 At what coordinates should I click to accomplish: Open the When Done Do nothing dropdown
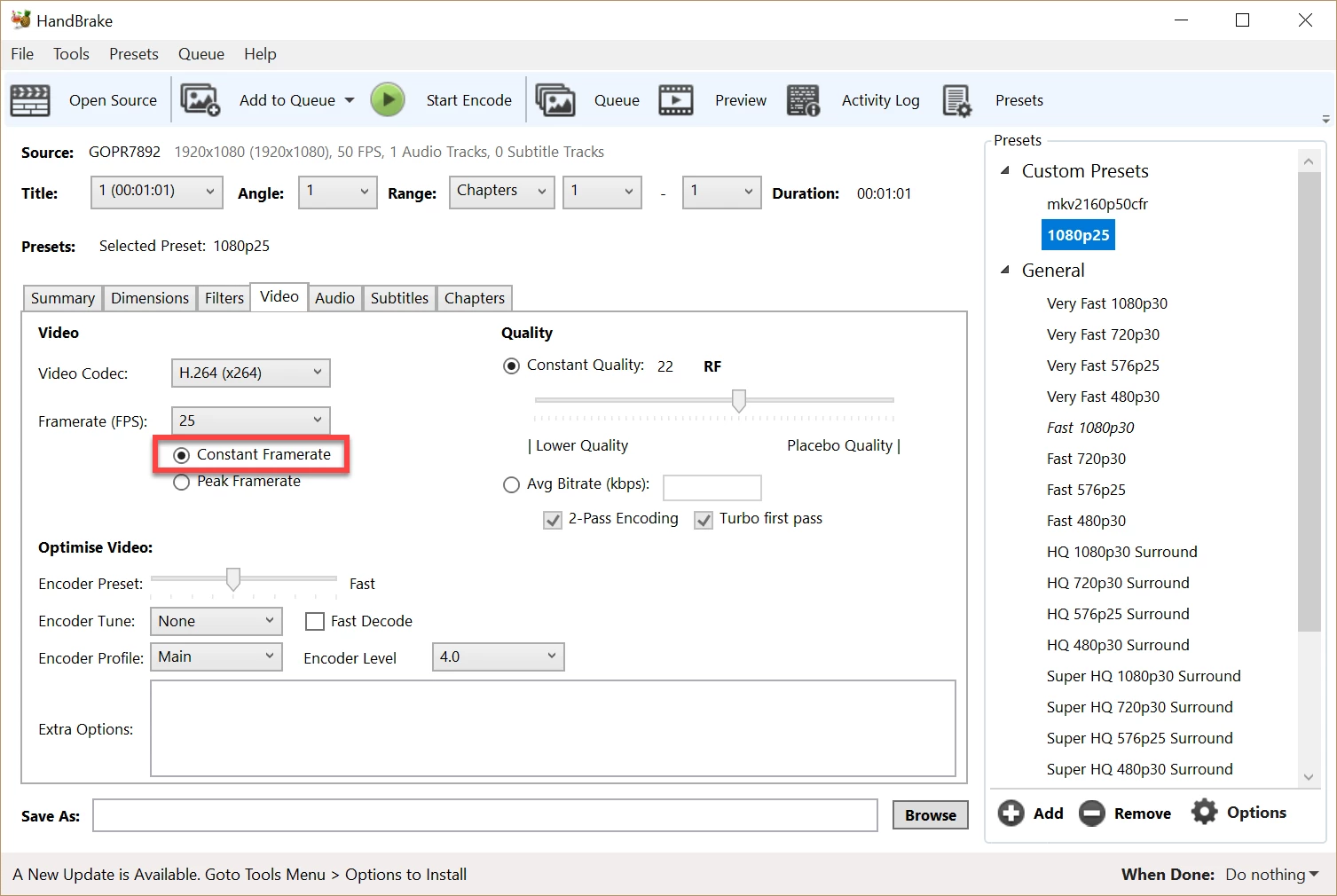click(x=1271, y=875)
